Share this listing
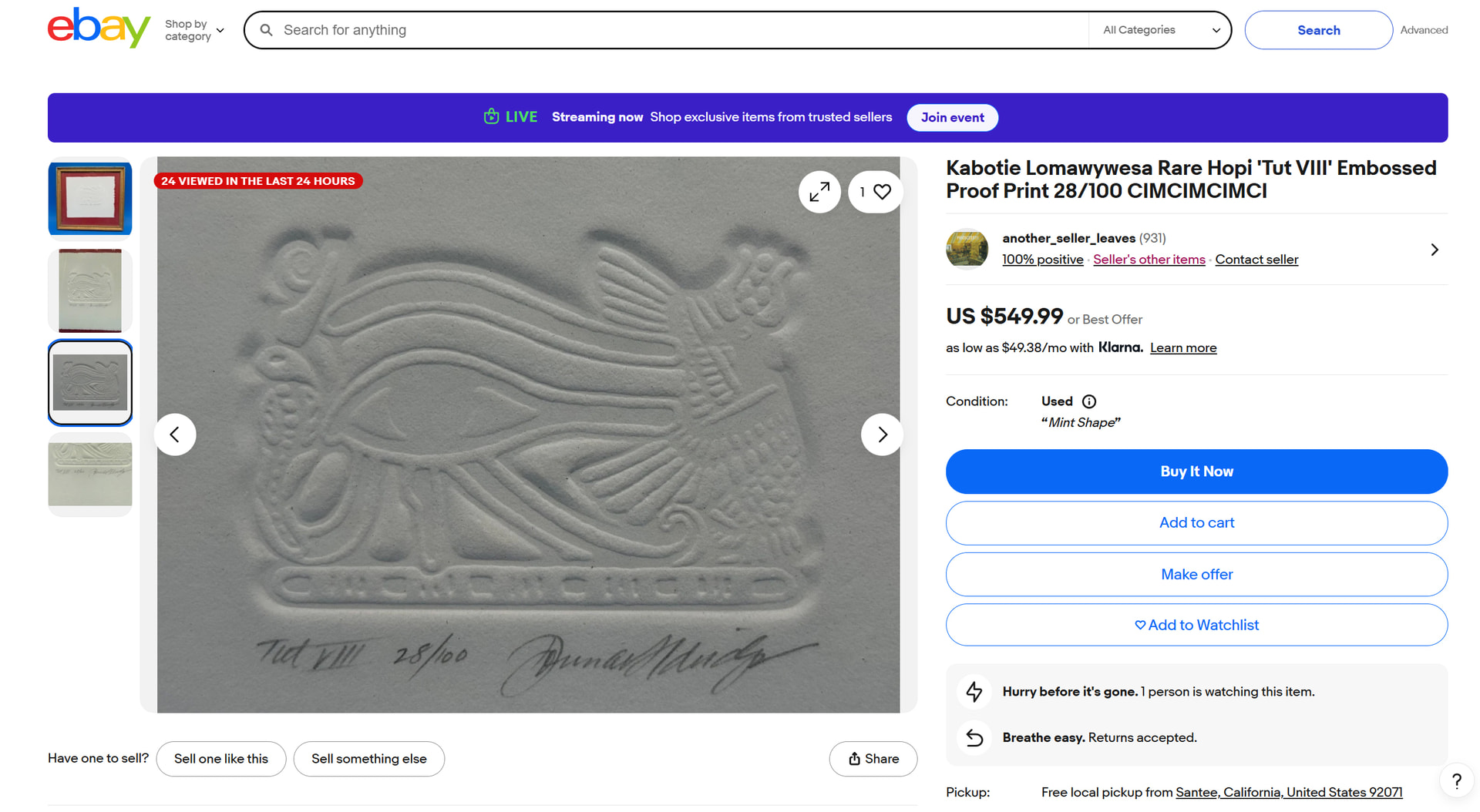The image size is (1480, 812). (873, 759)
